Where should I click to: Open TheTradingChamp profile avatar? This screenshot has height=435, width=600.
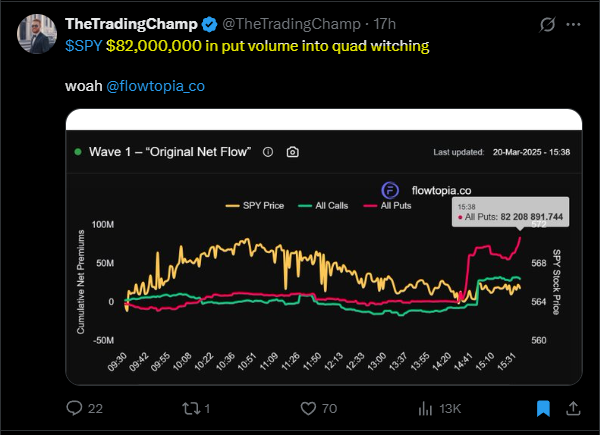point(37,34)
